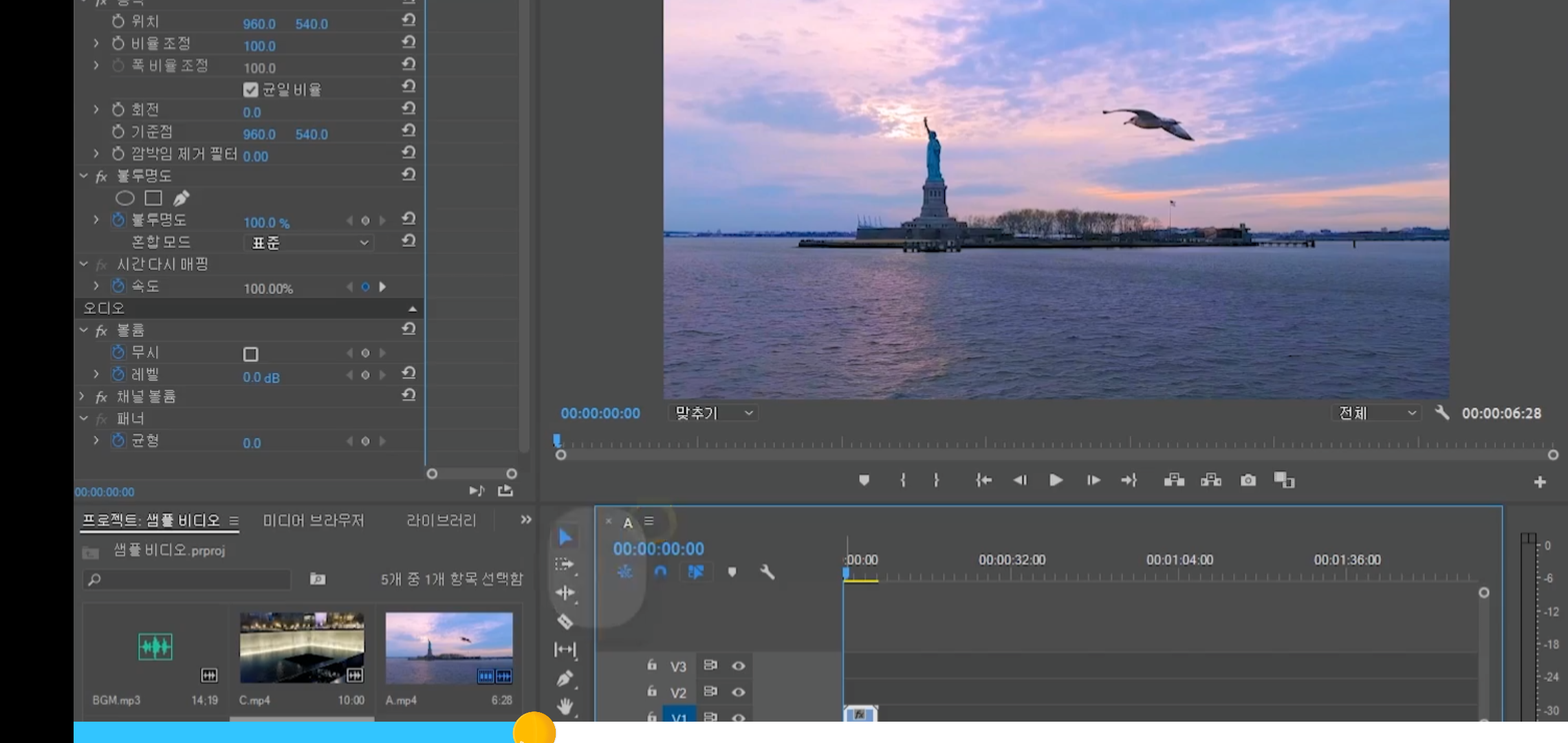Click the Button Editor plus button
Viewport: 1568px width, 743px height.
pos(1540,482)
